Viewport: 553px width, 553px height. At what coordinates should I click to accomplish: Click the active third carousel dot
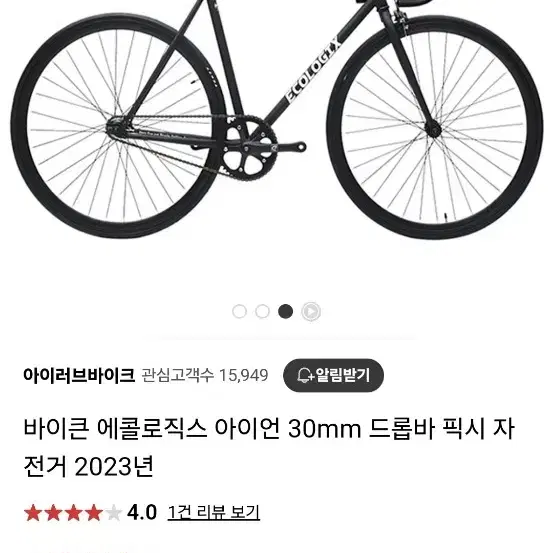(285, 311)
